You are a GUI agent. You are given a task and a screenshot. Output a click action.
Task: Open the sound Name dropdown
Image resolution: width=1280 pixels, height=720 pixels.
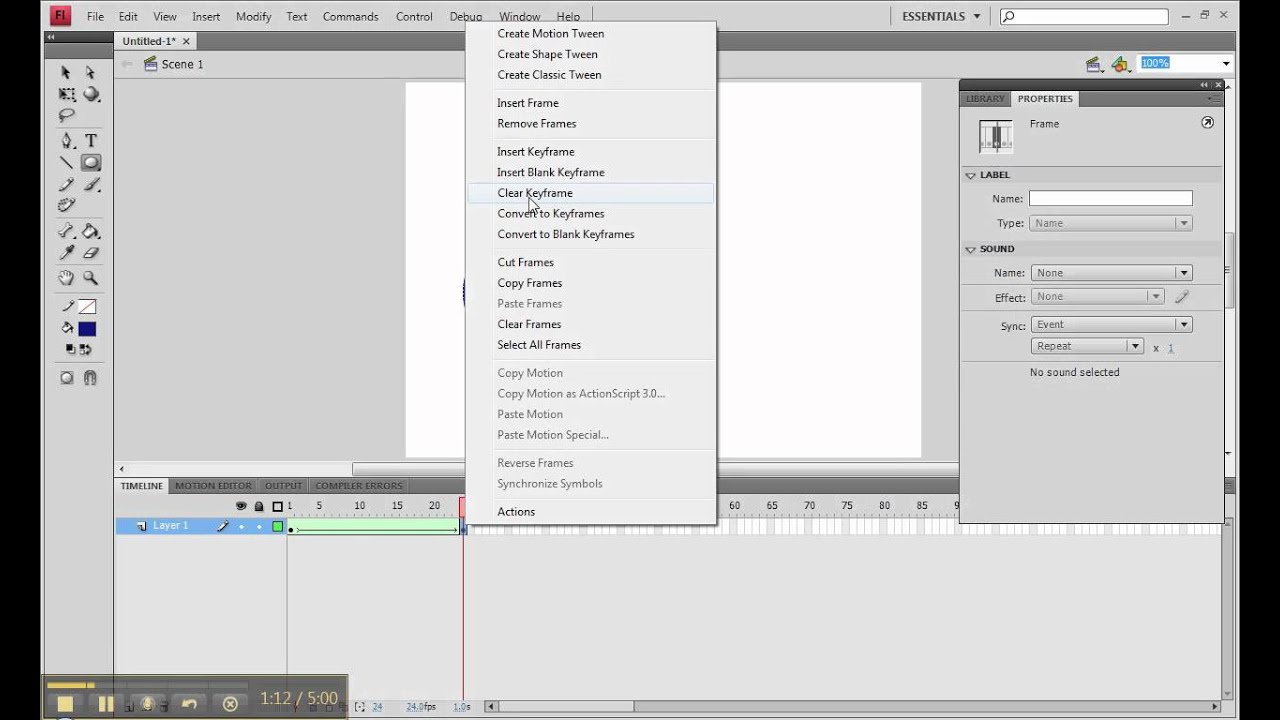(1111, 272)
